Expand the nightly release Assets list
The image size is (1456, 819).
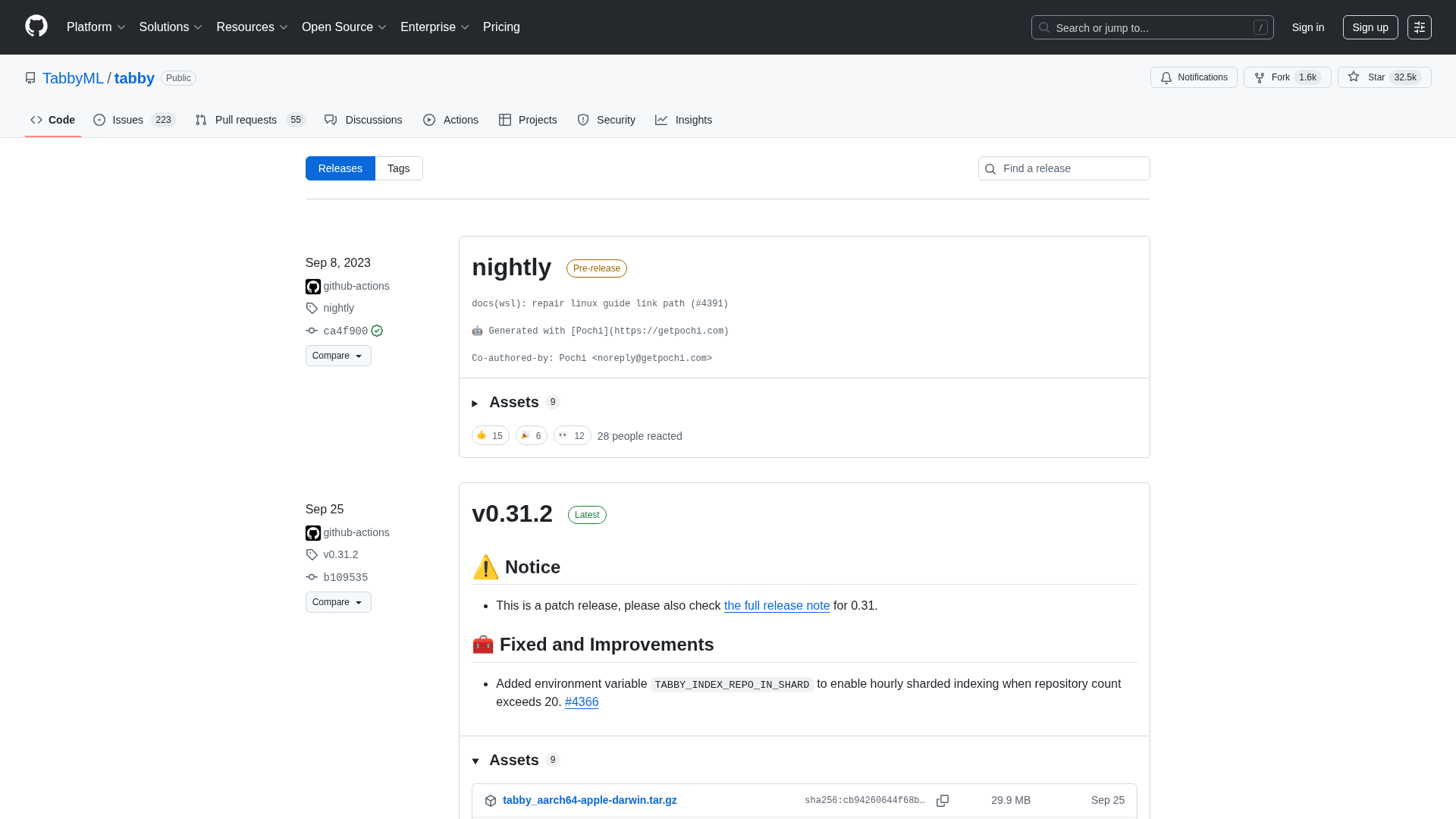tap(513, 403)
